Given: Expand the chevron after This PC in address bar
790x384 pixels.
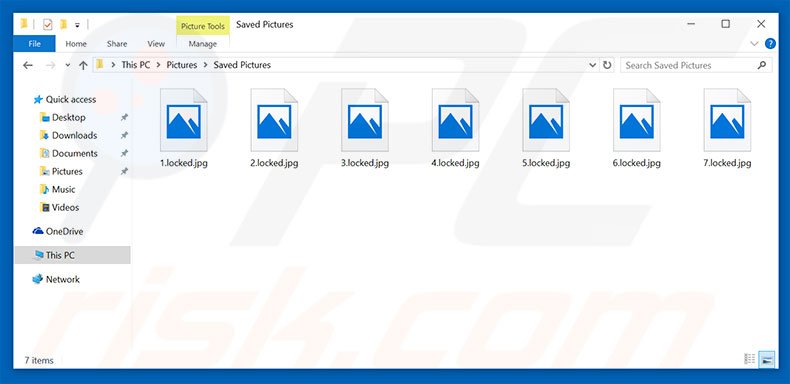Looking at the screenshot, I should (158, 65).
